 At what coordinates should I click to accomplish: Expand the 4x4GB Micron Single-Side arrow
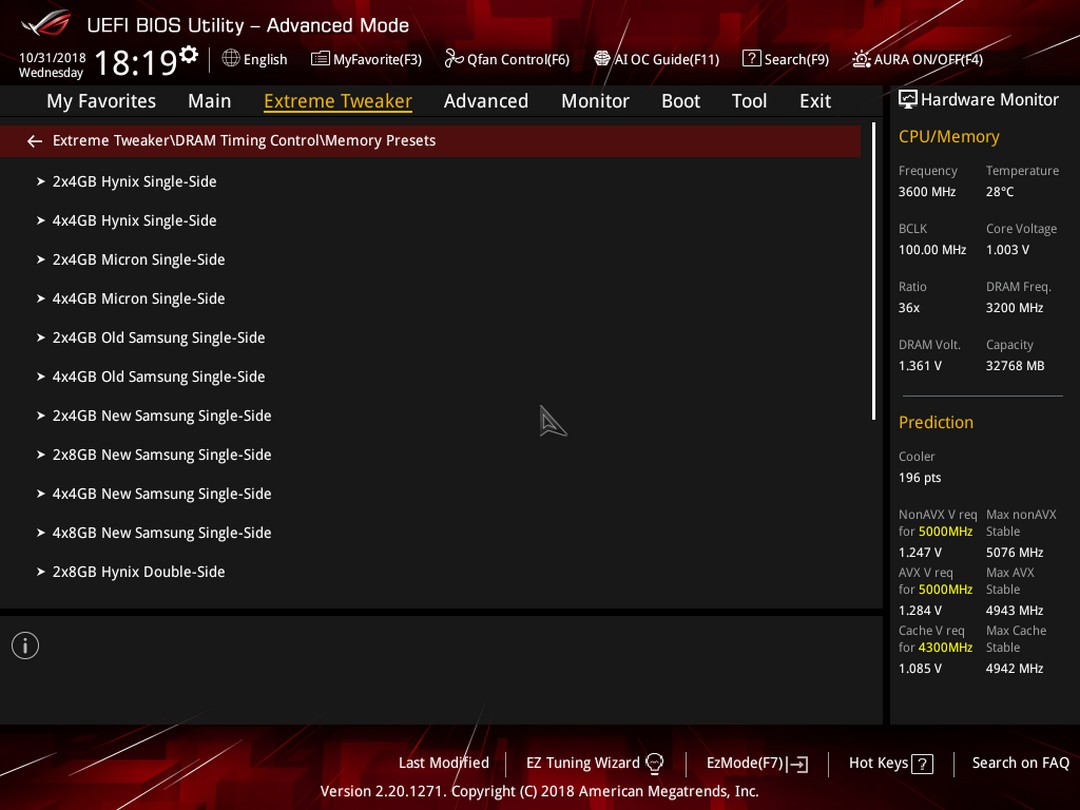pyautogui.click(x=41, y=299)
